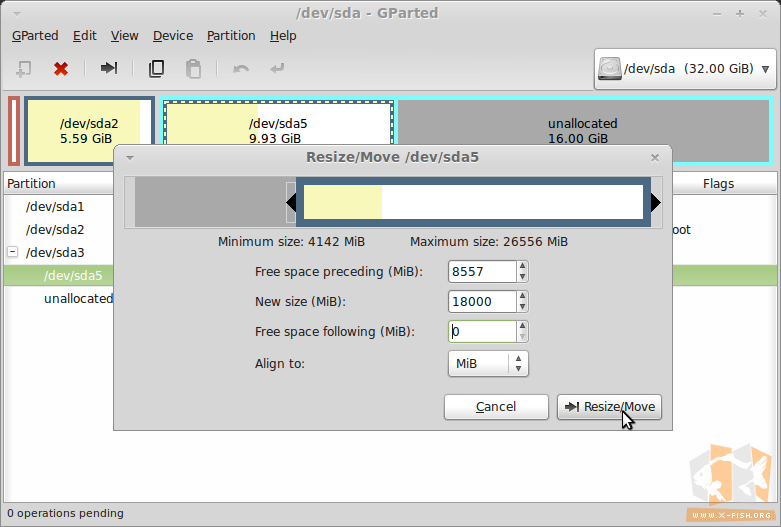Click the Resize/Move toolbar arrow icon
The image size is (781, 527).
(109, 68)
